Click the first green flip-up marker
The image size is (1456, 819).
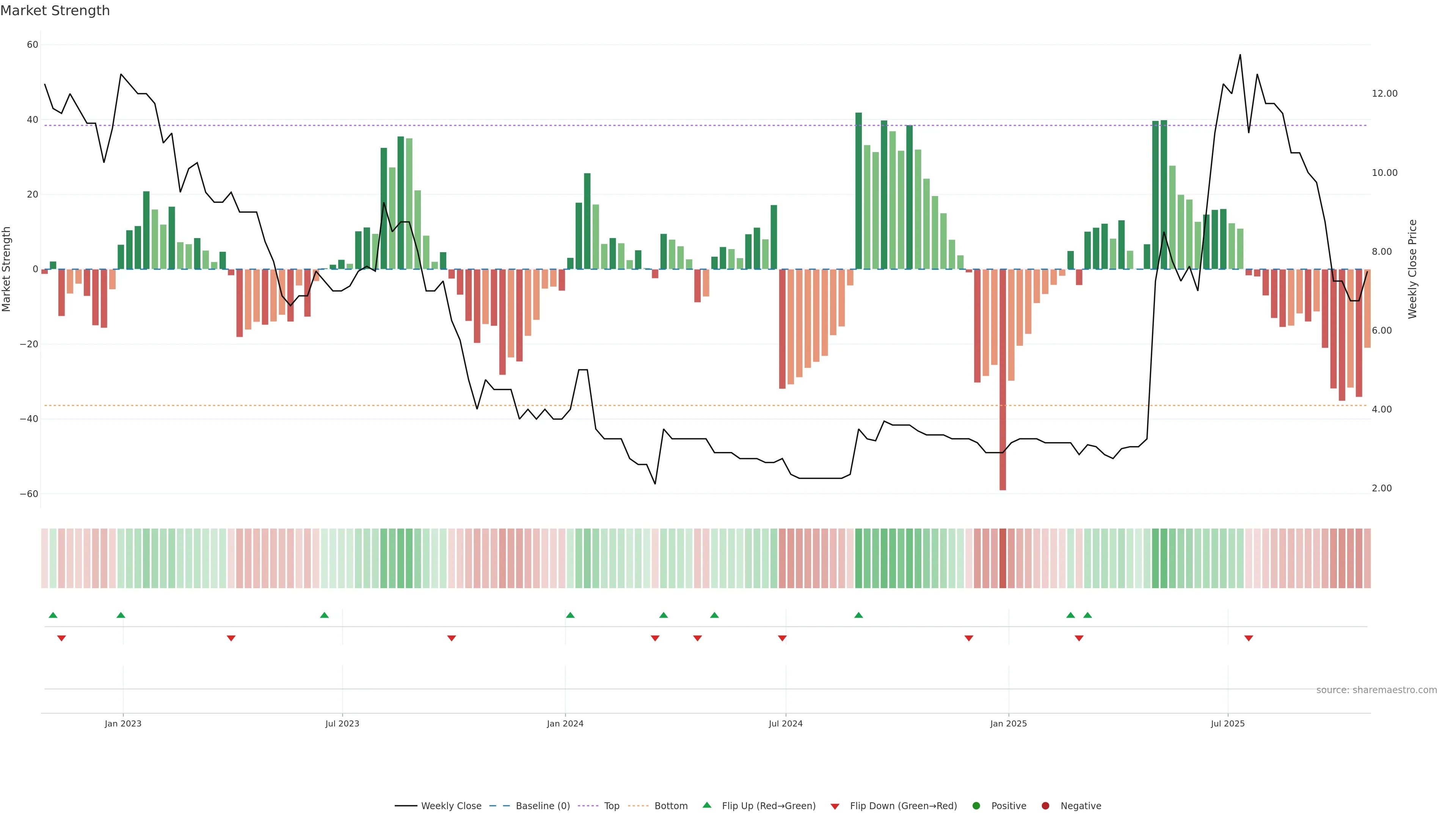53,615
